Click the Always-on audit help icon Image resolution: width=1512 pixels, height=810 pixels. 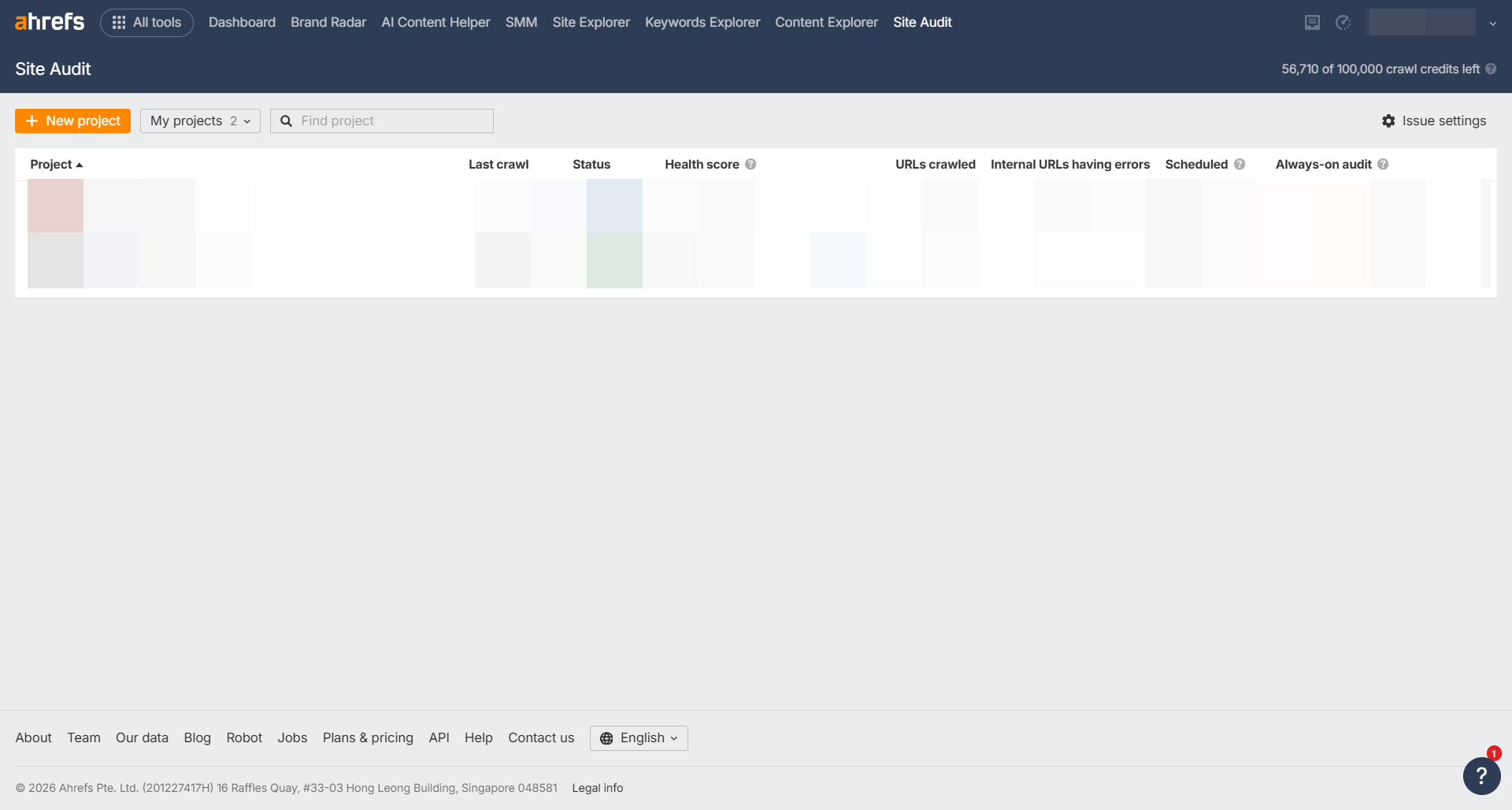pyautogui.click(x=1383, y=164)
